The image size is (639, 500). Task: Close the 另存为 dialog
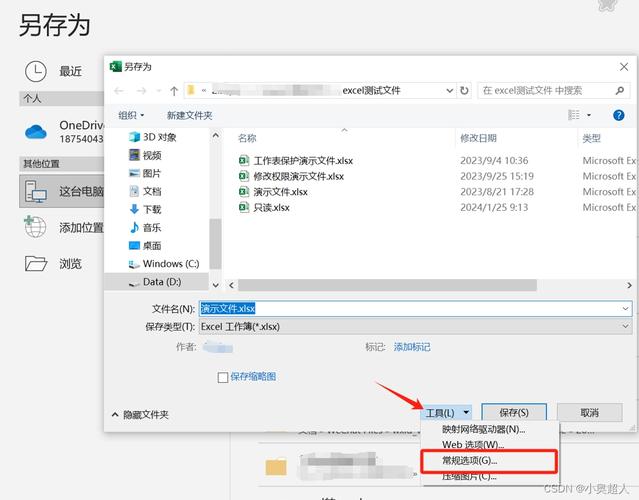click(624, 67)
